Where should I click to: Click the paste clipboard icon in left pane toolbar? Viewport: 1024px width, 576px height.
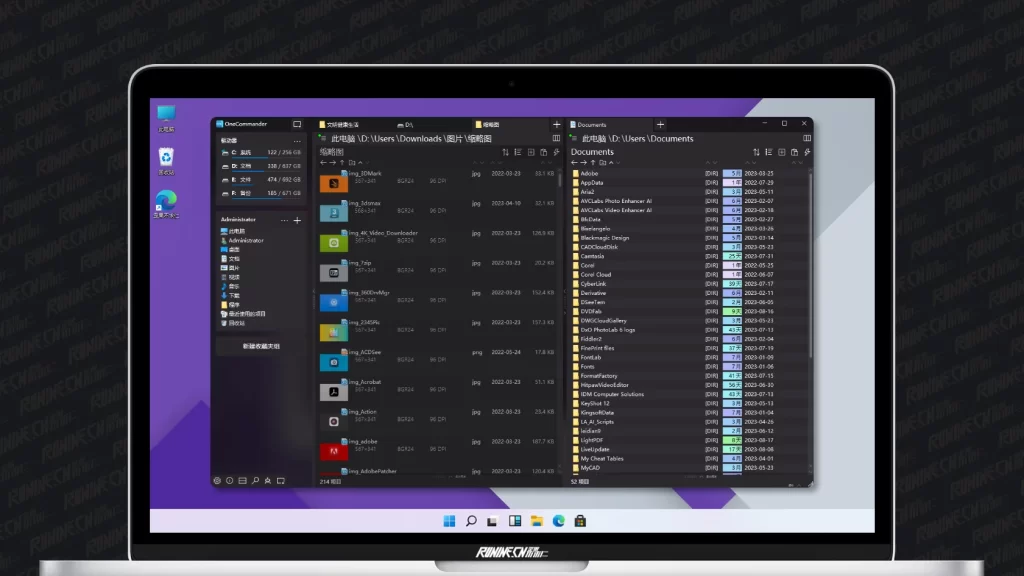(543, 152)
